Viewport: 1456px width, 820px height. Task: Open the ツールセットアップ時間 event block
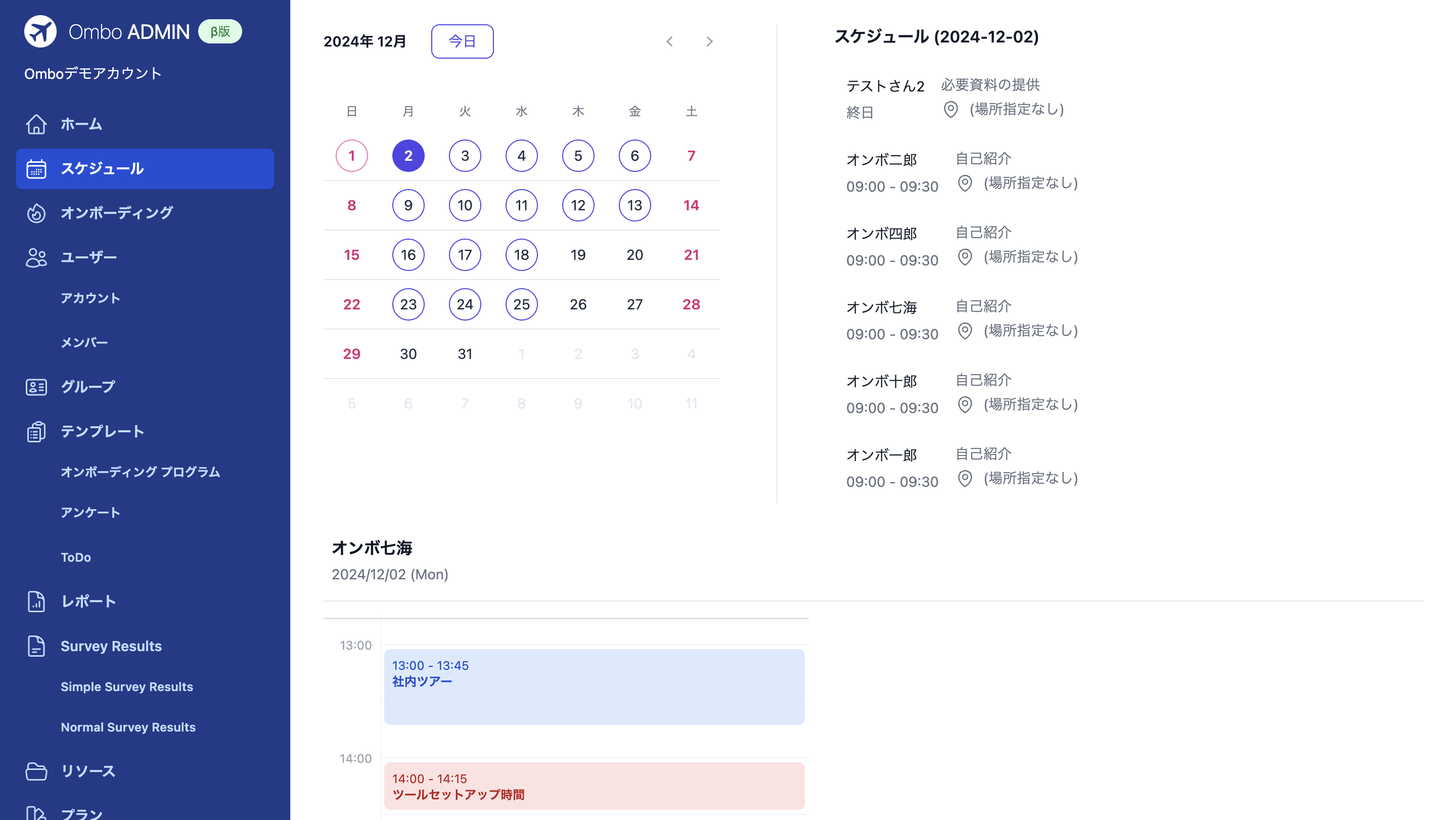[x=594, y=786]
